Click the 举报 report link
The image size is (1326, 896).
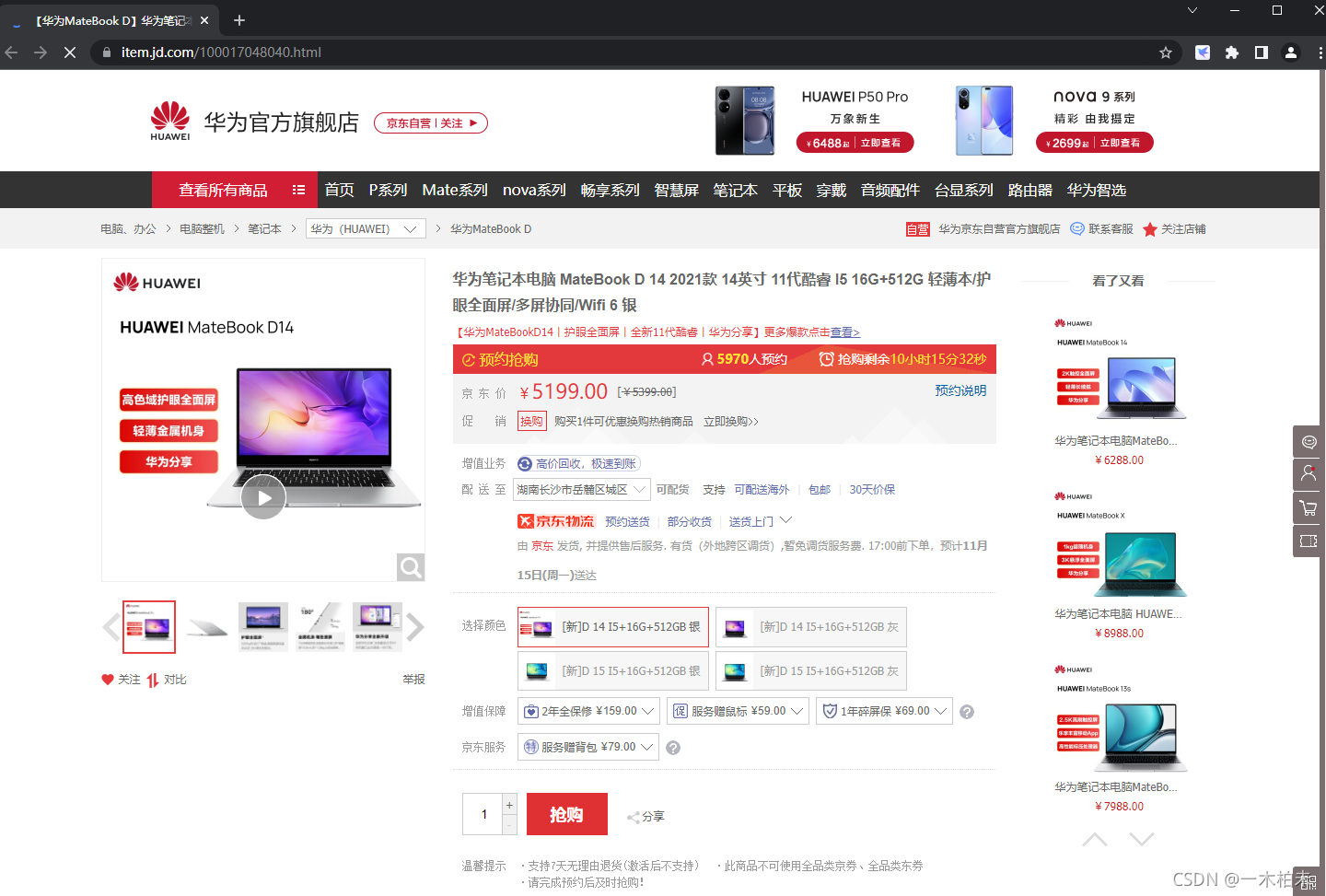click(413, 680)
